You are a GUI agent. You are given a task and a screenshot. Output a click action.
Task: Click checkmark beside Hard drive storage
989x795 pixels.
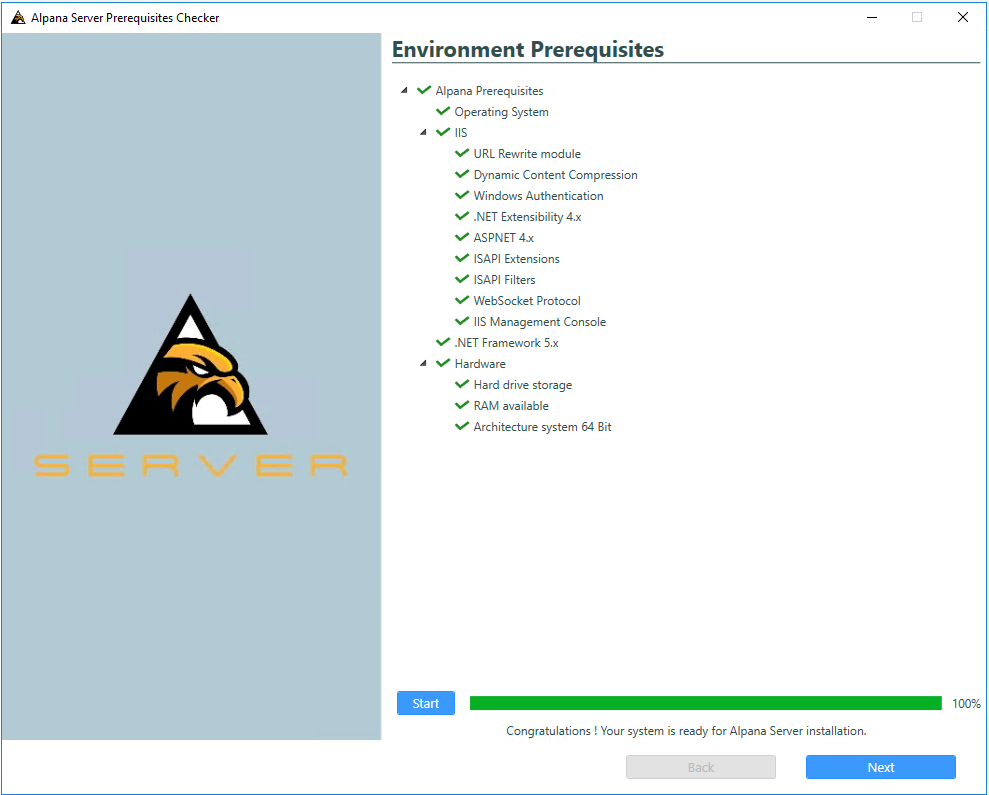(x=462, y=384)
